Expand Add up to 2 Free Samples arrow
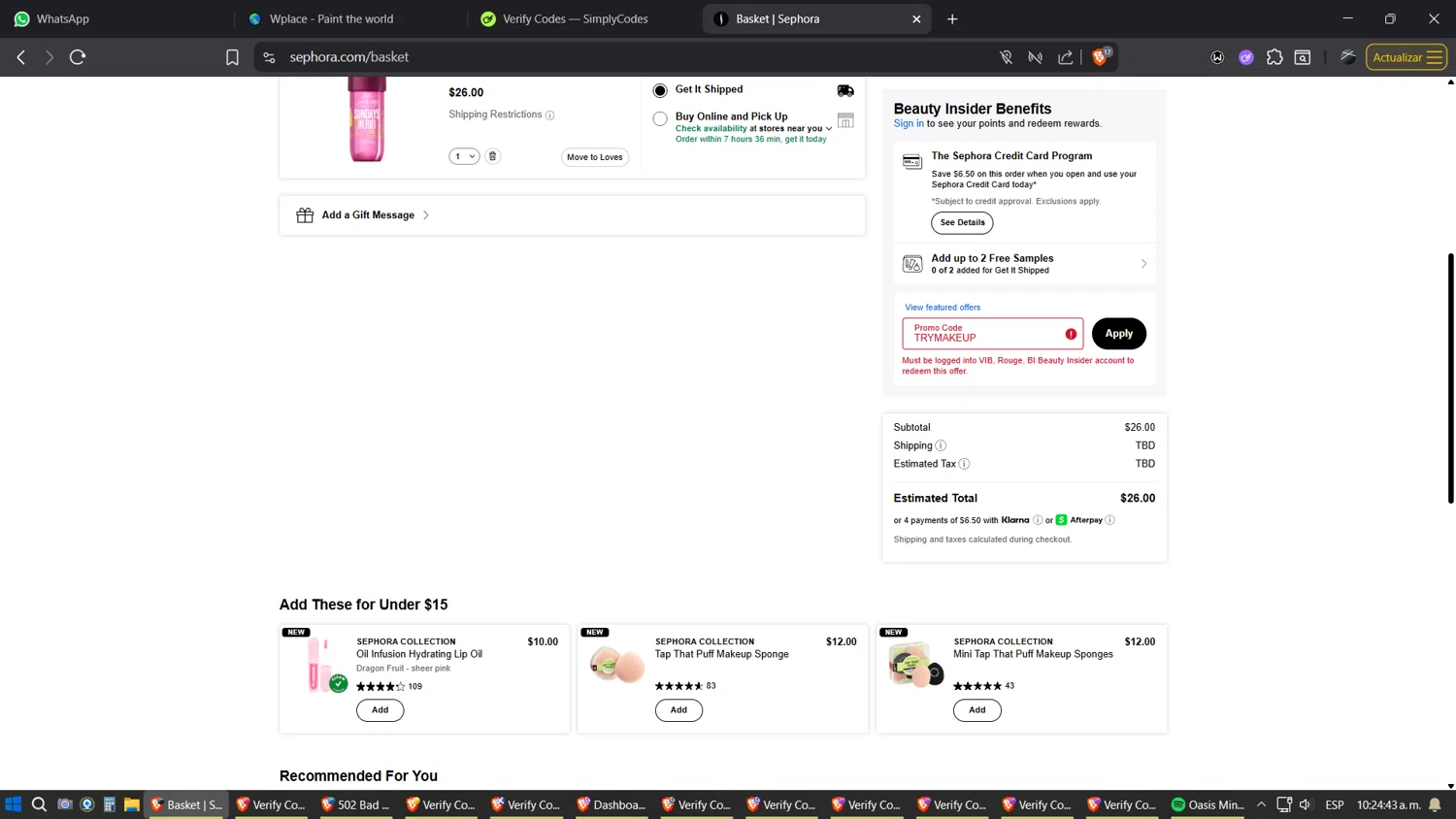 click(x=1143, y=264)
